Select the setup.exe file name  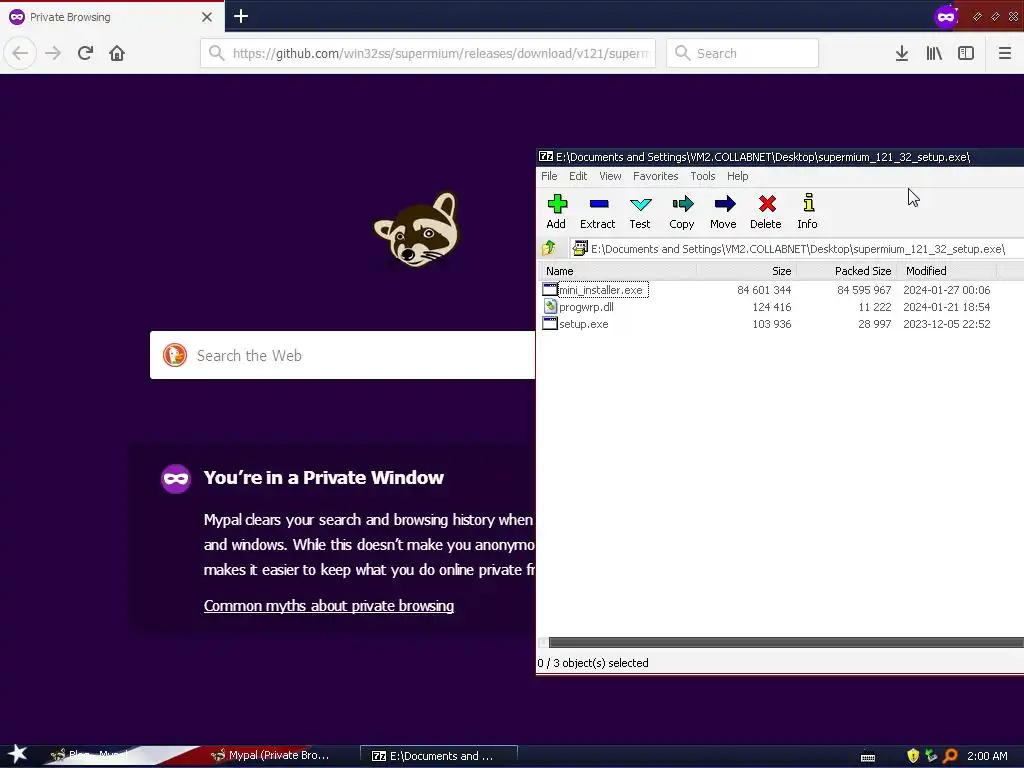pos(583,324)
